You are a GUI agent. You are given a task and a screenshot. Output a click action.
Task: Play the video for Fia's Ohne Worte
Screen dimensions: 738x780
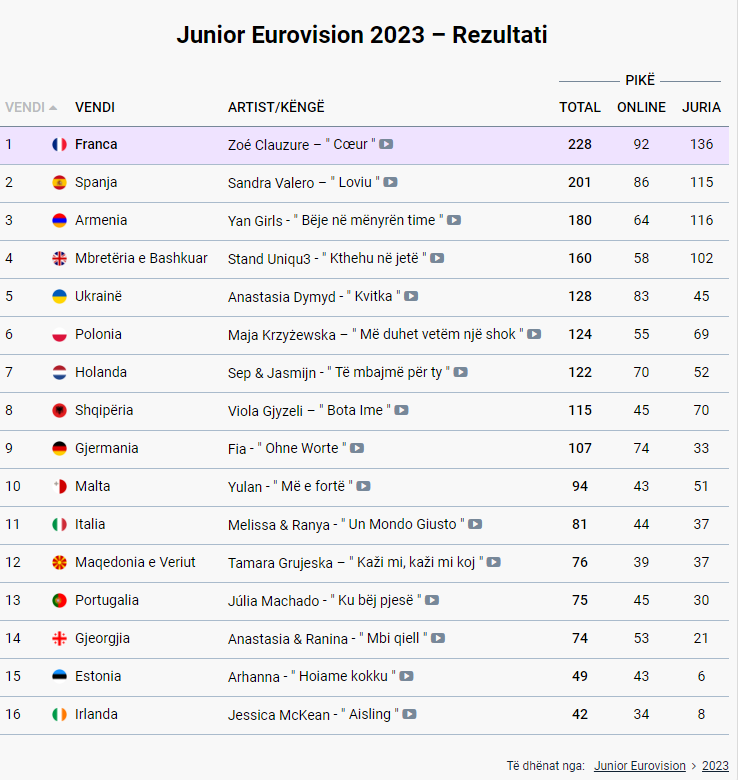pyautogui.click(x=357, y=448)
